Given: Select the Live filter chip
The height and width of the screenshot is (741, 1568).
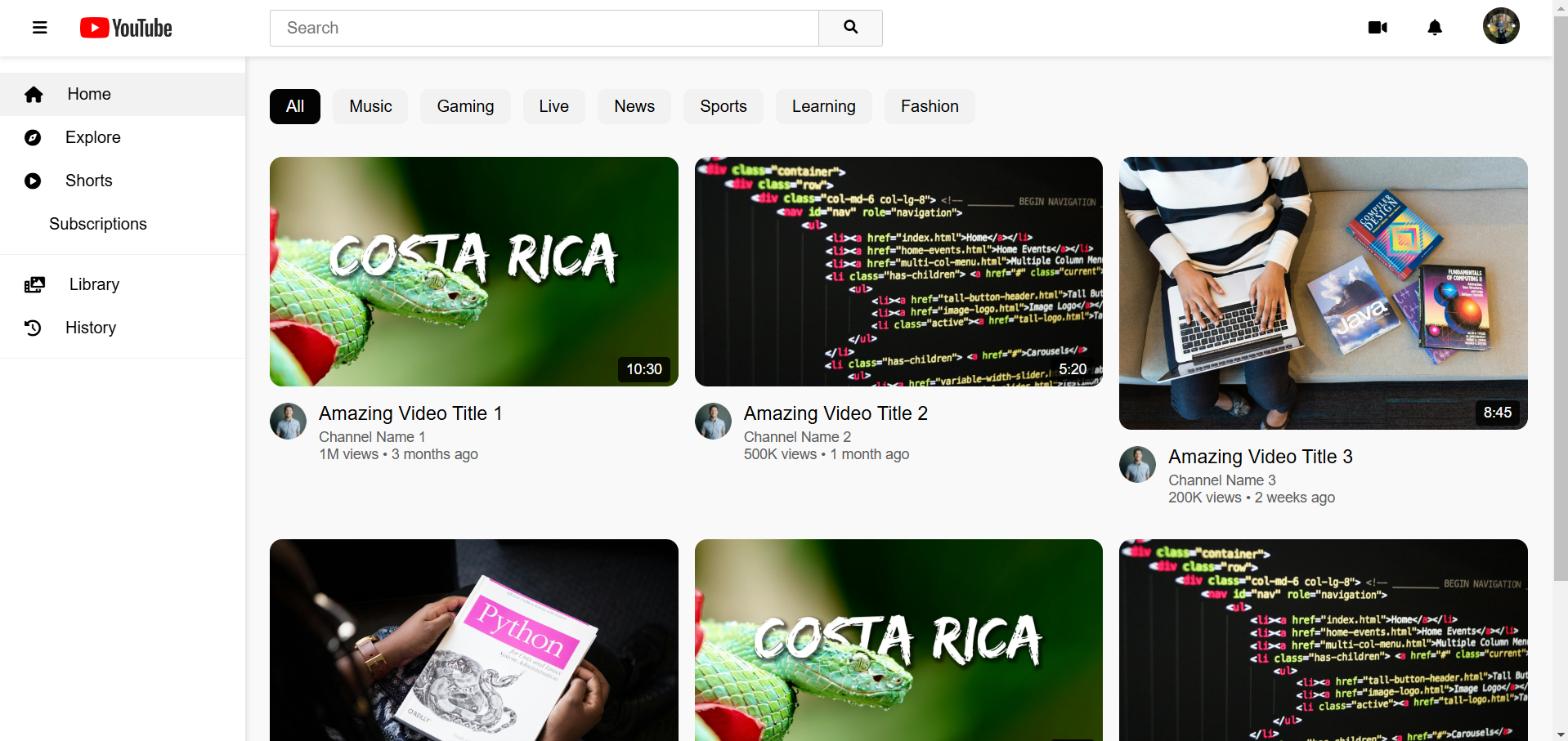Looking at the screenshot, I should (x=553, y=106).
